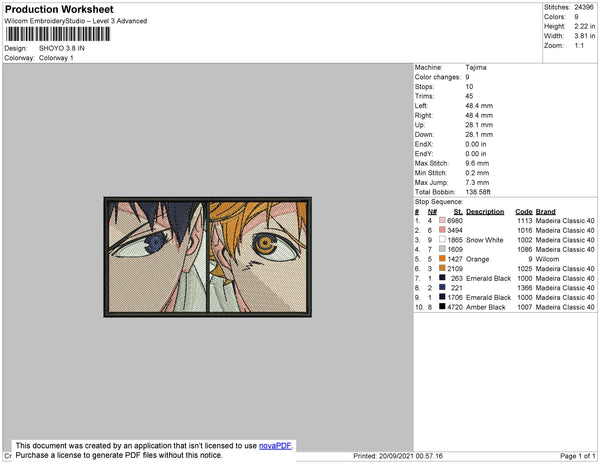Screen dimensions: 600x464
Task: Click the Description column header
Action: click(485, 212)
